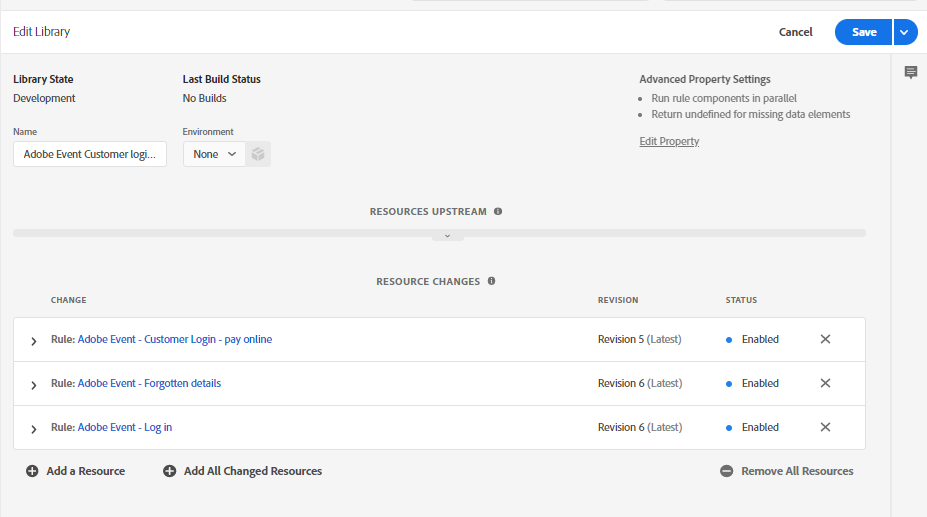Expand the Forgotten details rule row
Viewport: 927px width, 517px height.
[34, 385]
